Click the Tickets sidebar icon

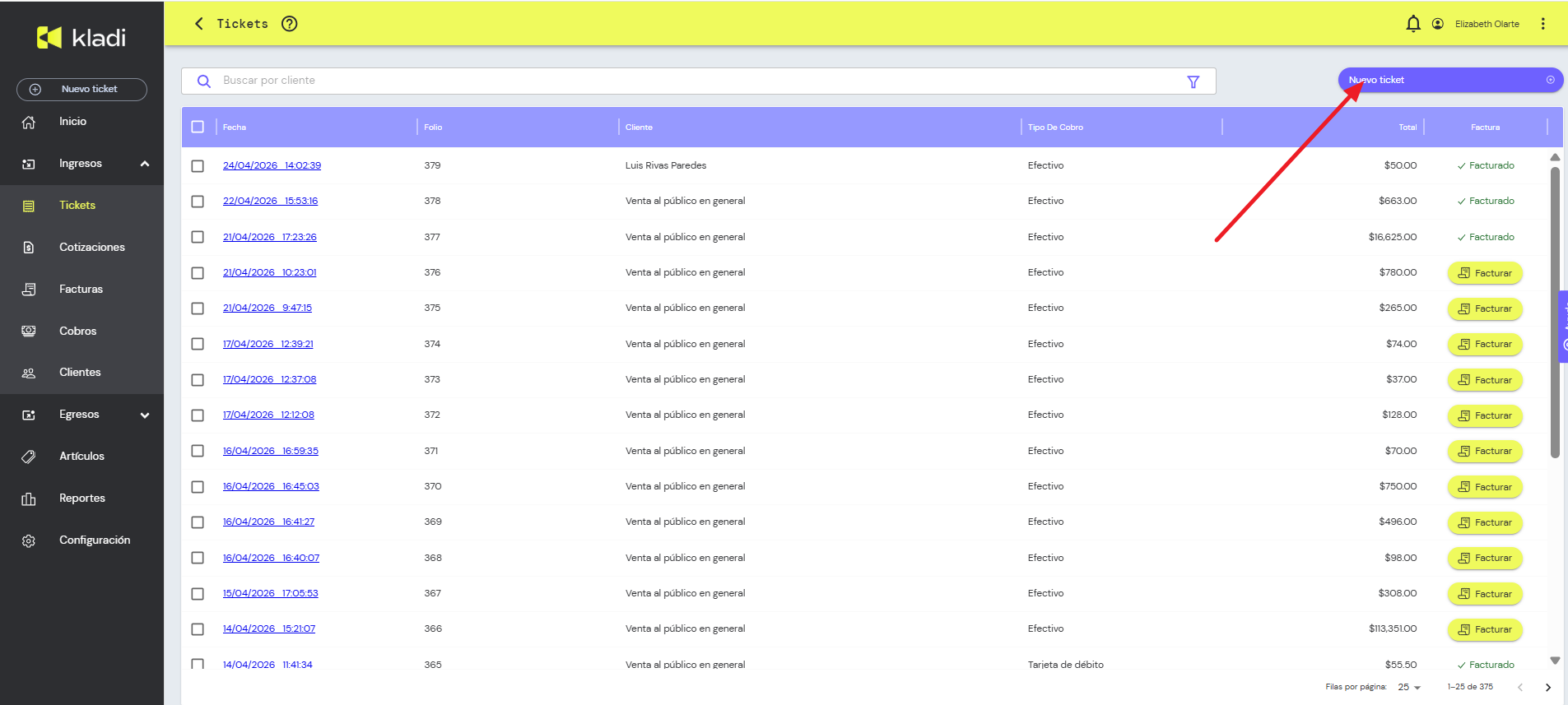point(29,206)
